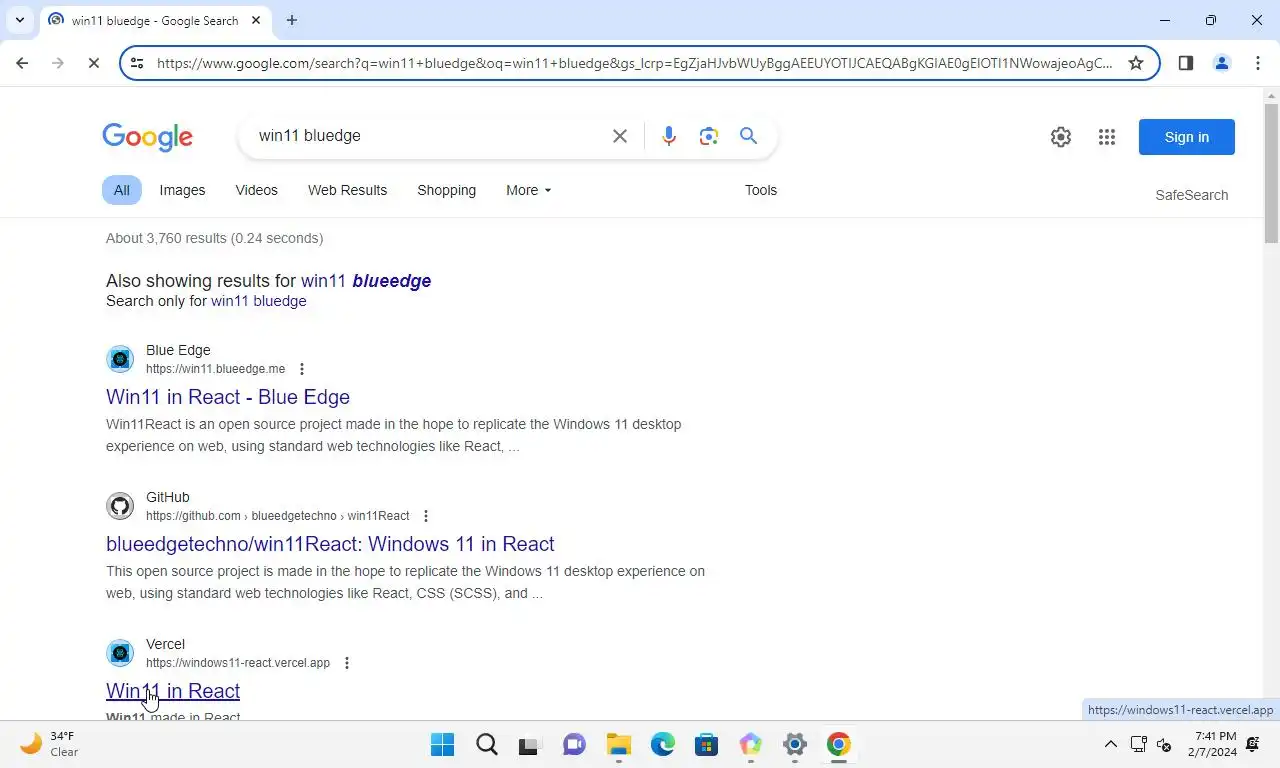Open search Tools

[761, 190]
